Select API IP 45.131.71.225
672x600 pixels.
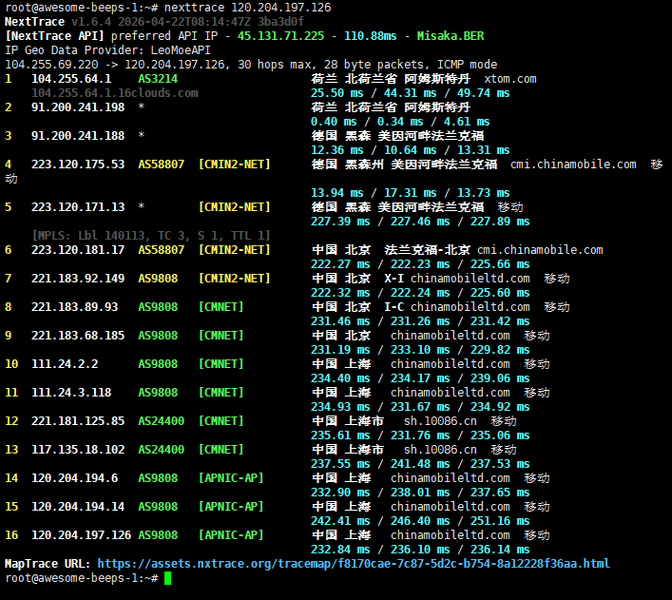coord(281,36)
